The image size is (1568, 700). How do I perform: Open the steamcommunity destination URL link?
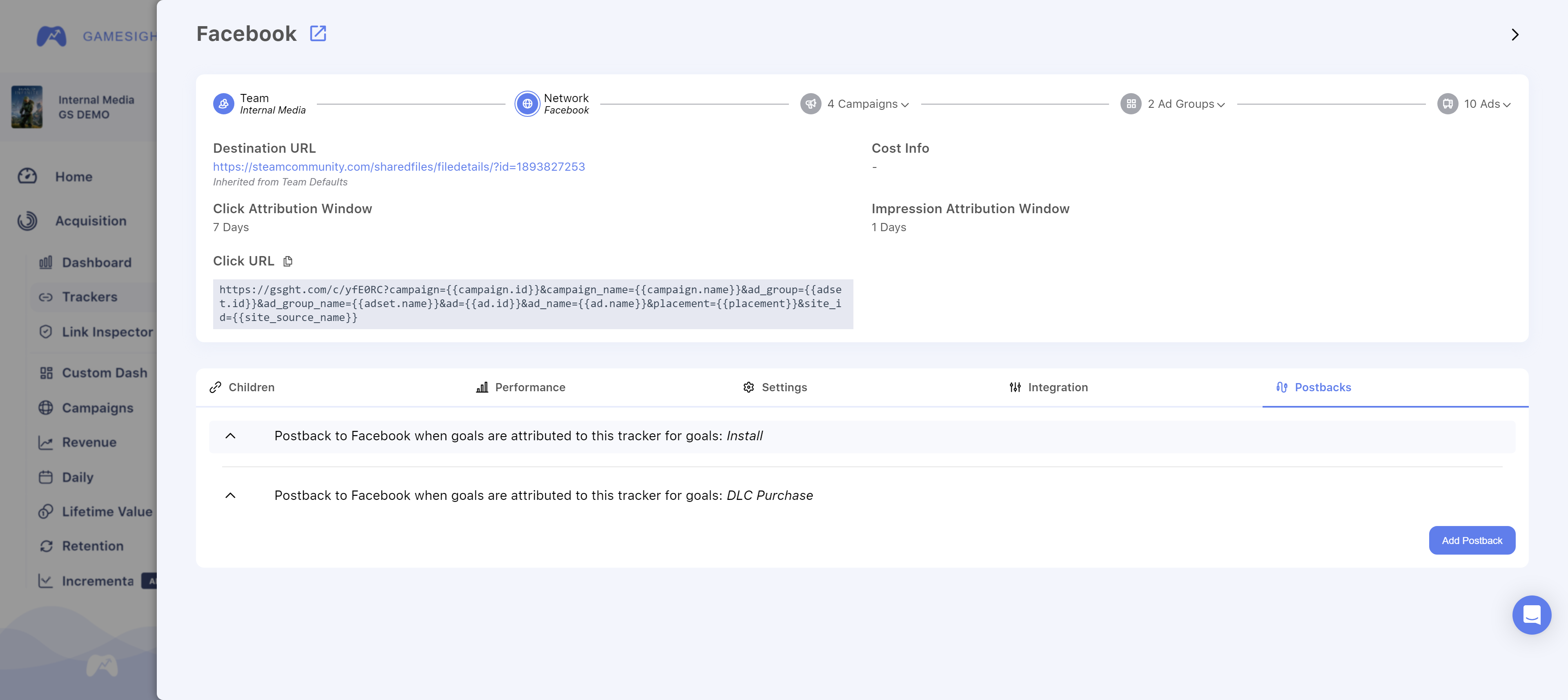[399, 167]
